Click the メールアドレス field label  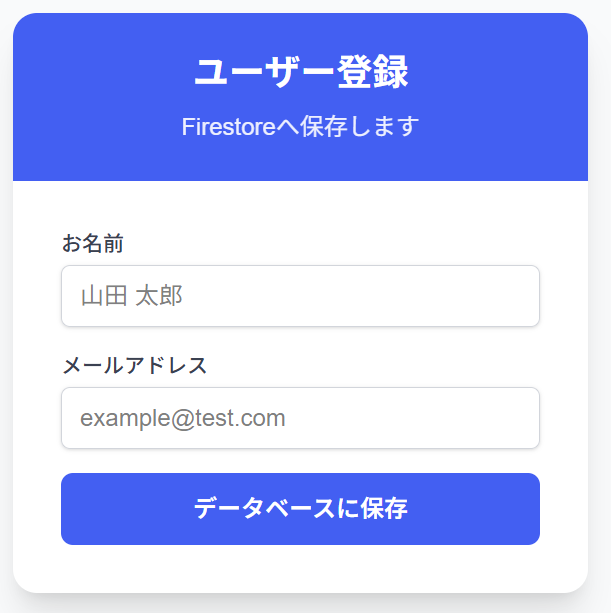(x=135, y=365)
